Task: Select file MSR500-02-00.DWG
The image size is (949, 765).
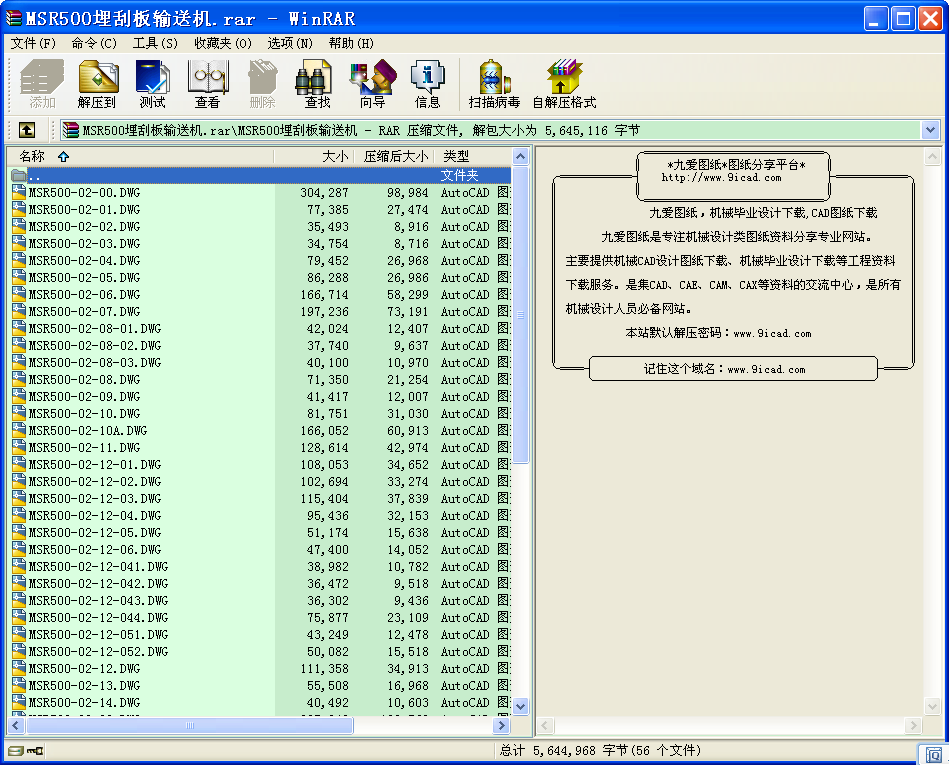Action: click(84, 193)
